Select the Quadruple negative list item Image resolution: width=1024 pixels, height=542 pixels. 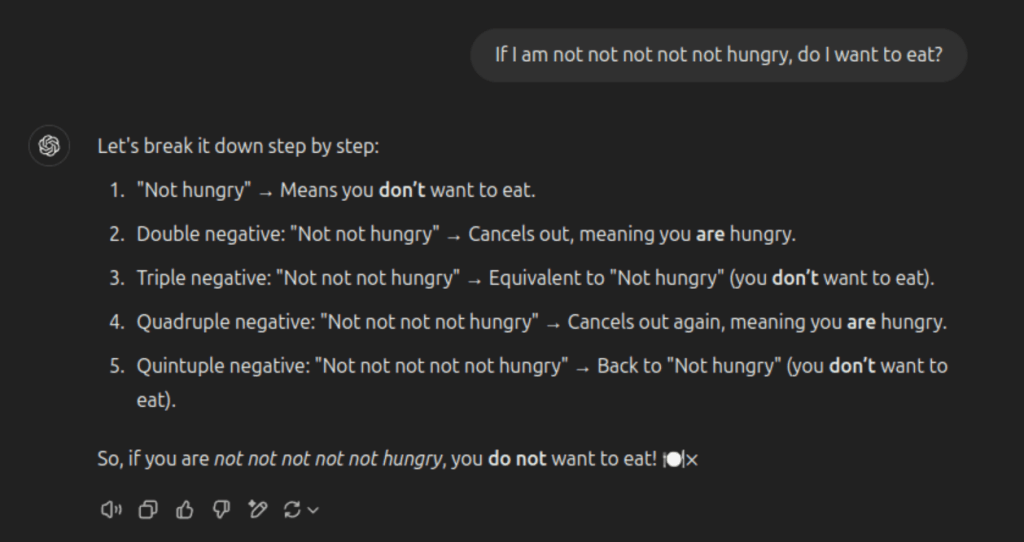pyautogui.click(x=541, y=322)
